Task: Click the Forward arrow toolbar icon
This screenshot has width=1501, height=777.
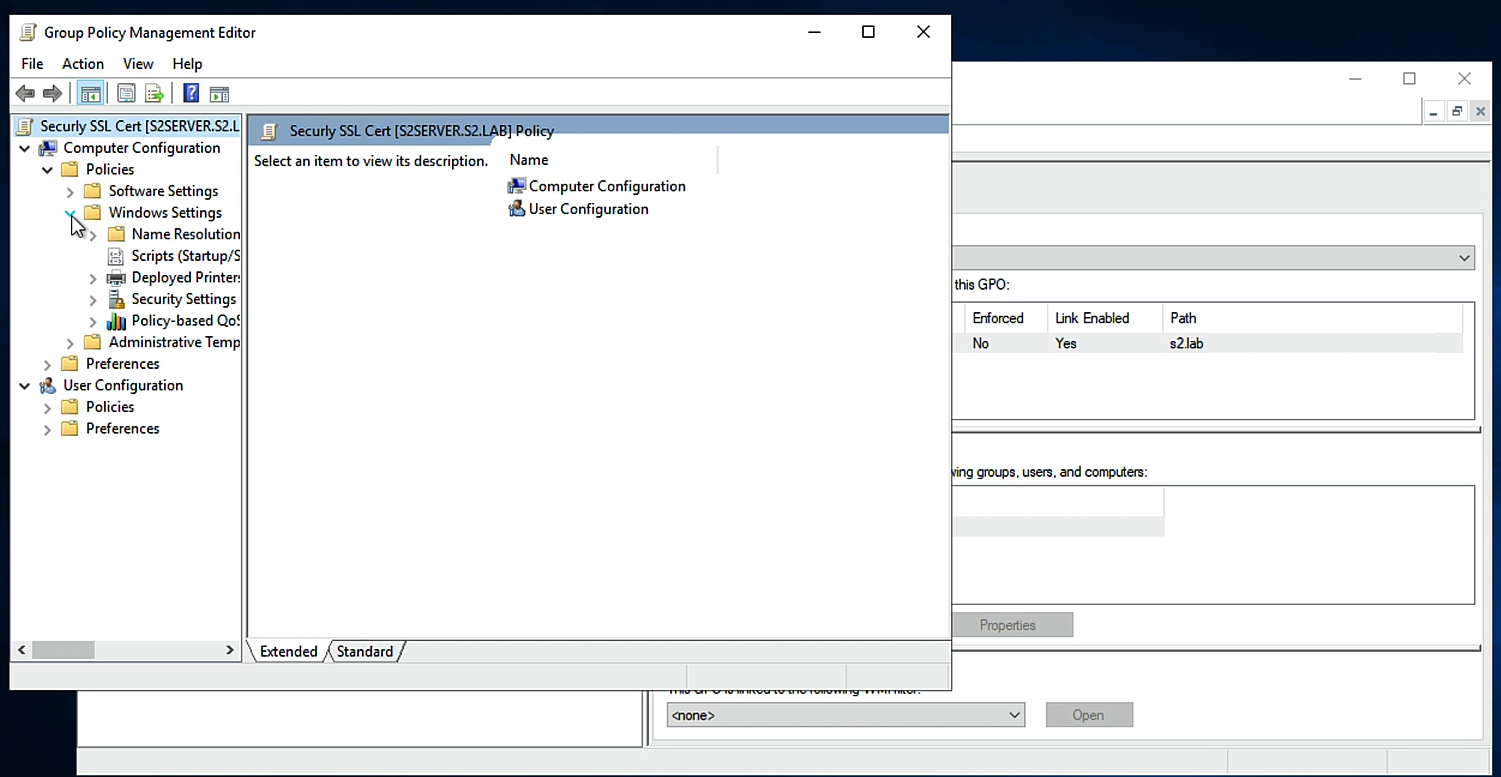Action: (x=52, y=94)
